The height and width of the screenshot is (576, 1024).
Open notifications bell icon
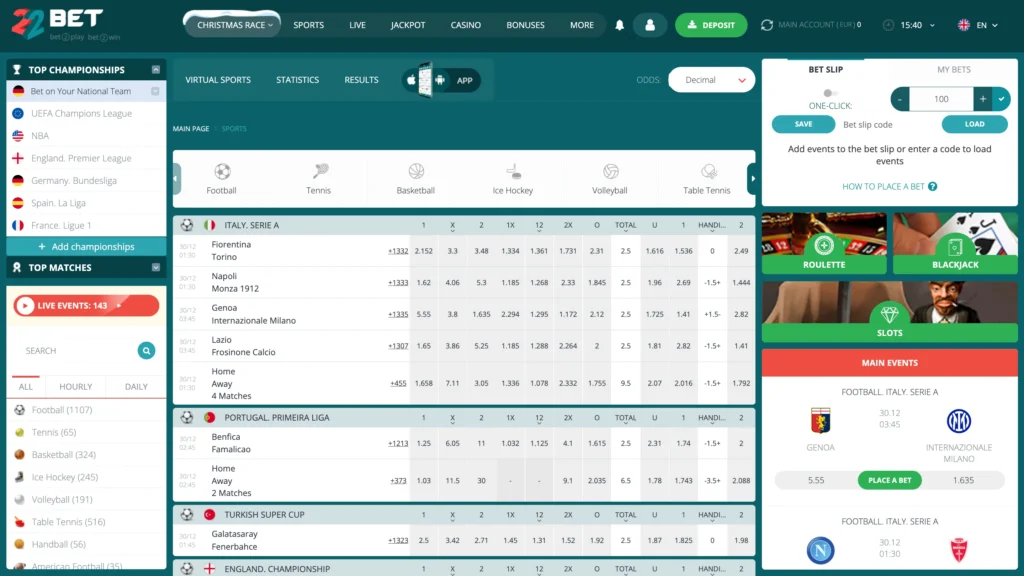click(x=620, y=25)
